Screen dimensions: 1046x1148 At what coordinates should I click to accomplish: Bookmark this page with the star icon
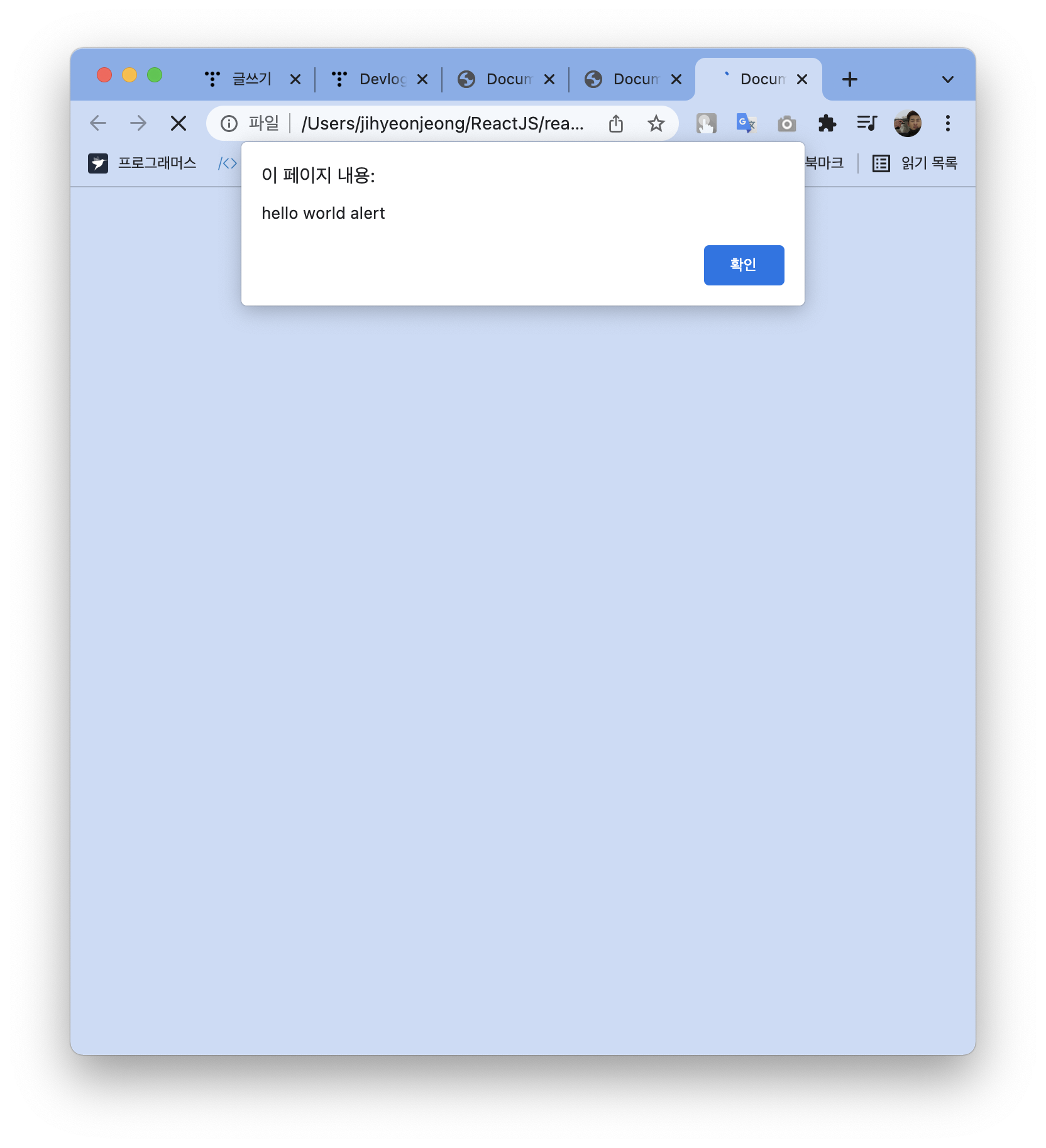click(x=656, y=123)
